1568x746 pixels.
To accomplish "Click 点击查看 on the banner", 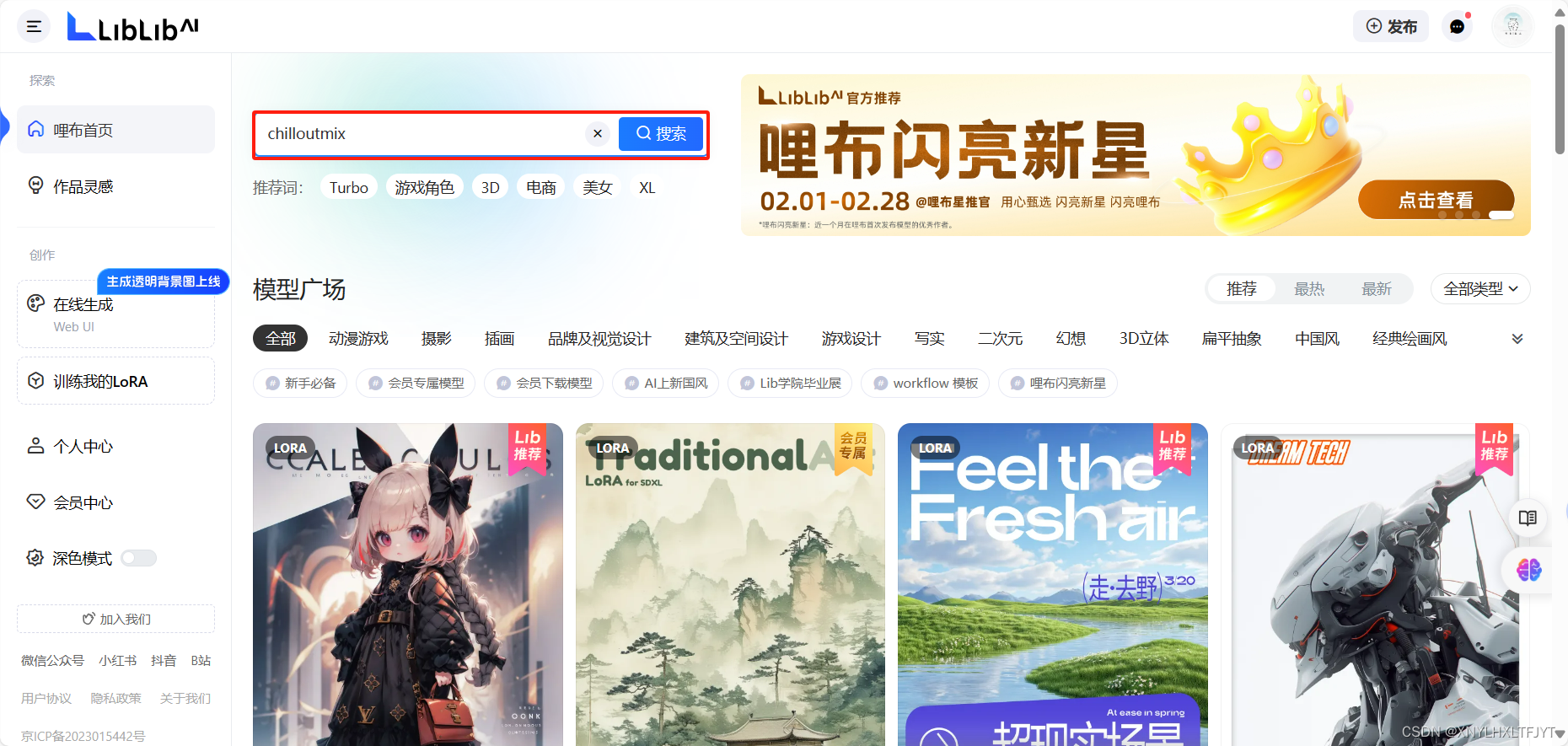I will [x=1436, y=200].
